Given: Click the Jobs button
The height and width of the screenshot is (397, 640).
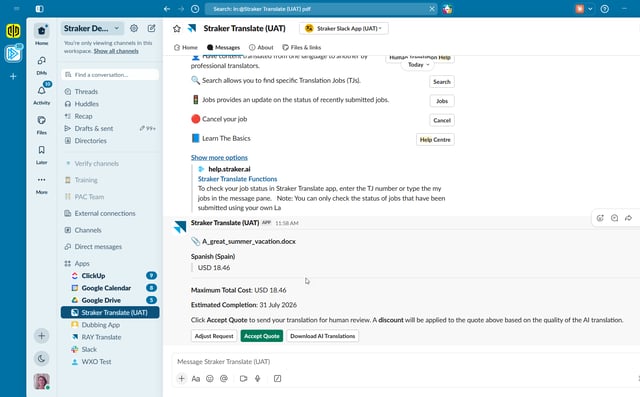Looking at the screenshot, I should (442, 101).
